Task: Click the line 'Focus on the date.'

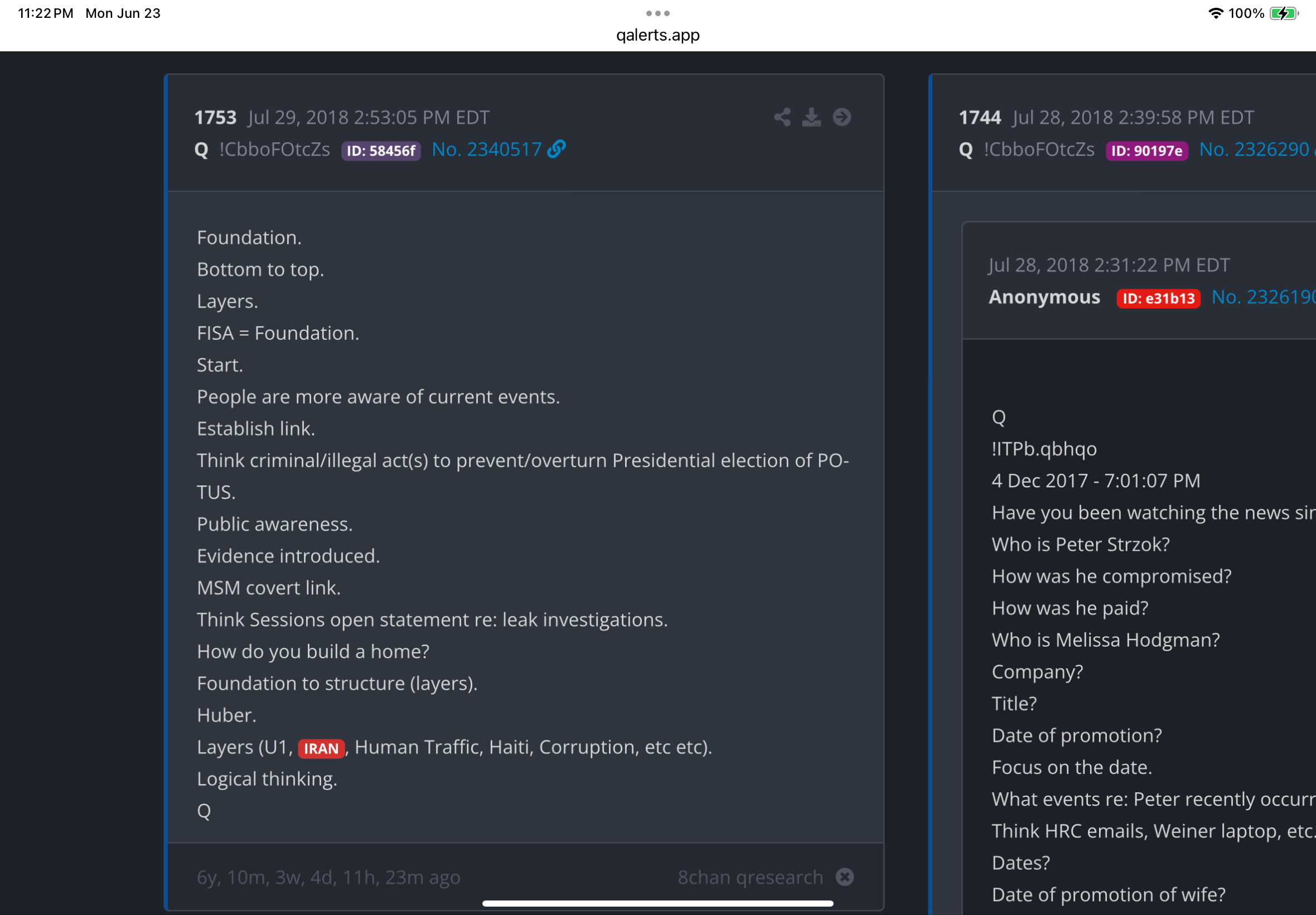Action: pyautogui.click(x=1072, y=768)
